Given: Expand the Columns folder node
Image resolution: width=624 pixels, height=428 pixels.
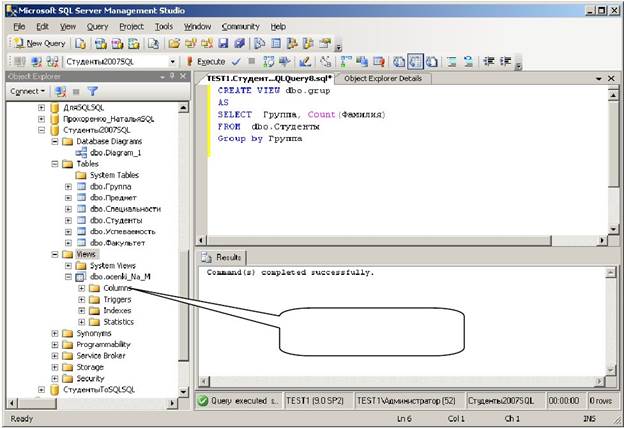Looking at the screenshot, I should point(82,288).
